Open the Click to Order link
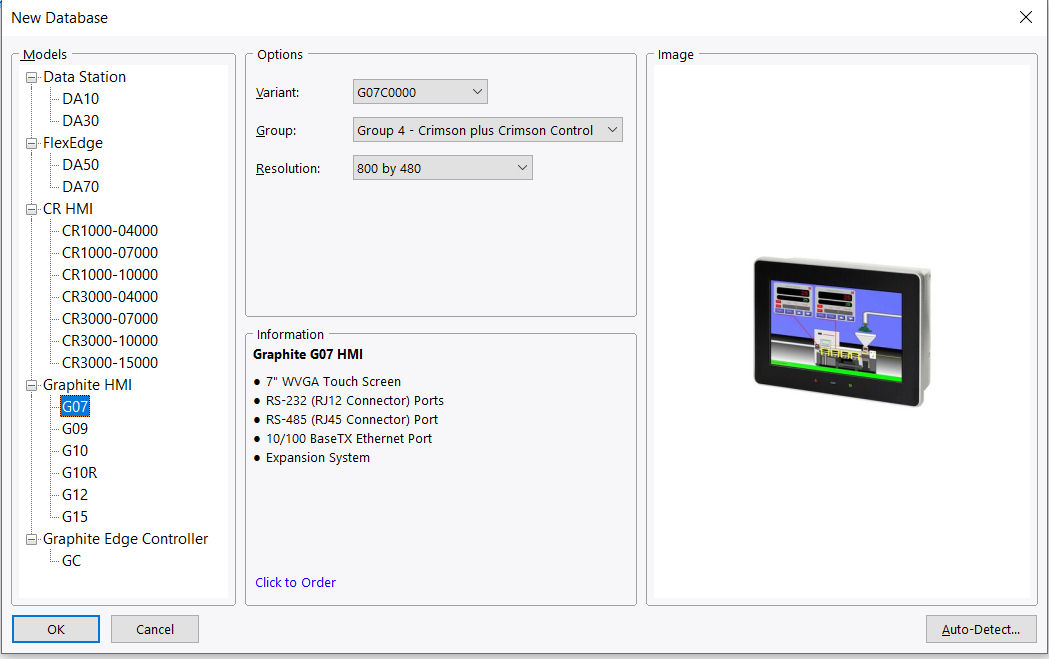The image size is (1049, 659). point(296,582)
